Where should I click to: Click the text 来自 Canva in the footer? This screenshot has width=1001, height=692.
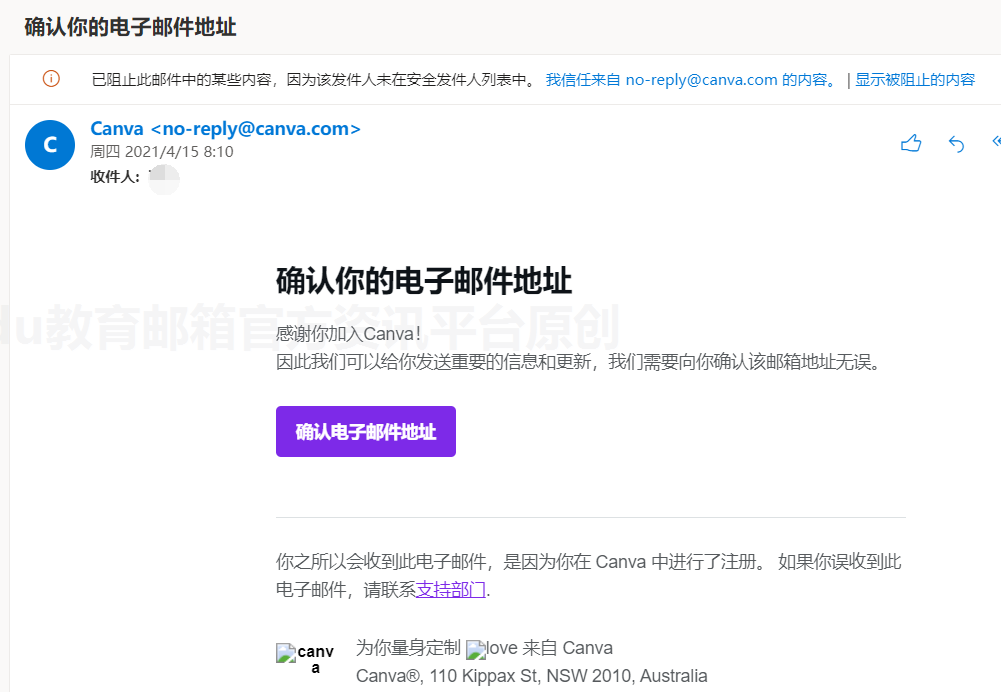tap(568, 648)
